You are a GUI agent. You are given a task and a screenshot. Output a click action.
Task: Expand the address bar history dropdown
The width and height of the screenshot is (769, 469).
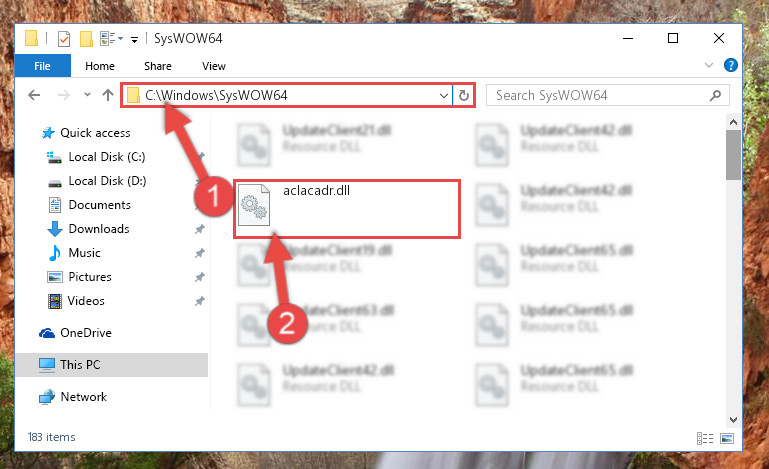tap(443, 95)
